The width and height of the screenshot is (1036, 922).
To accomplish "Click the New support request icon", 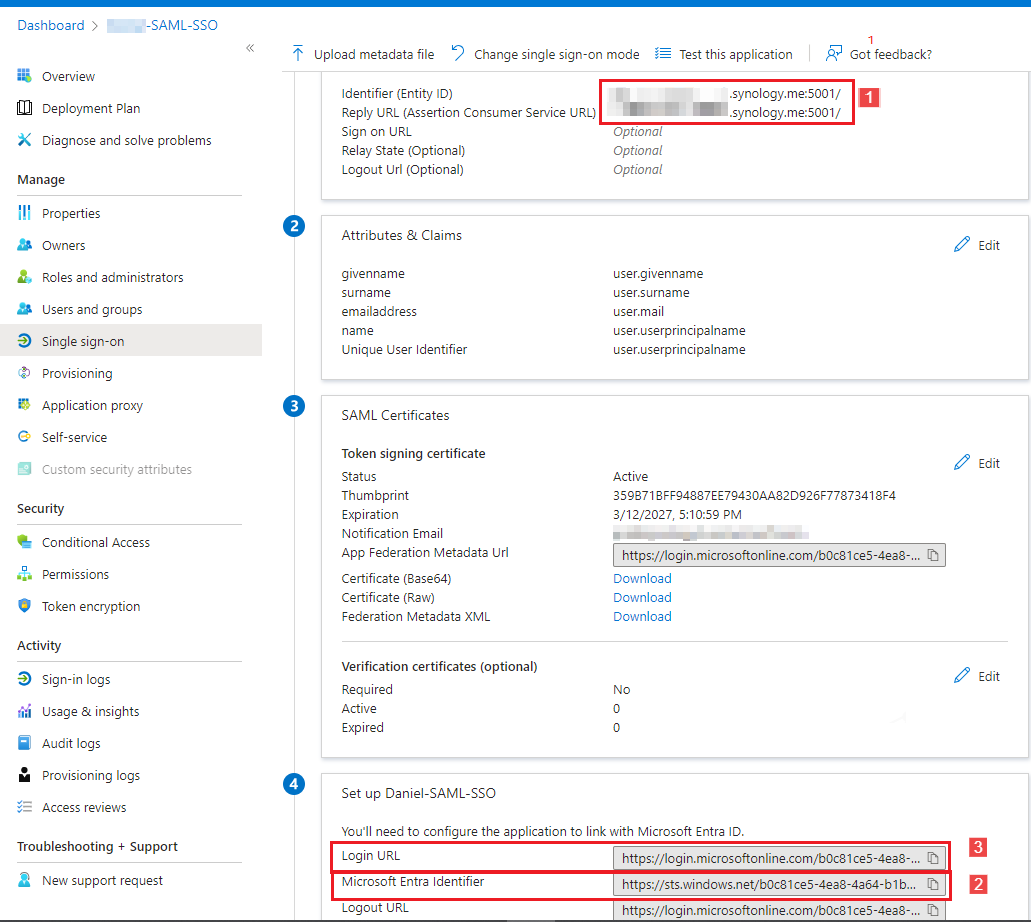I will coord(24,880).
